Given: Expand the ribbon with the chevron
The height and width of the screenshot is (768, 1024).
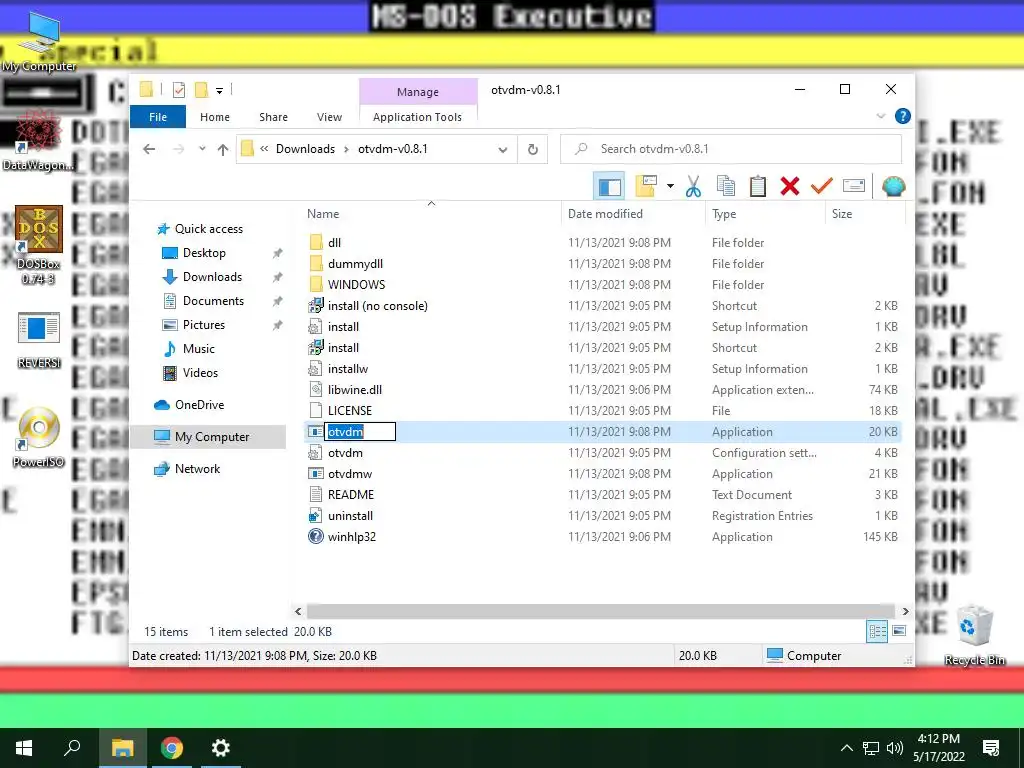Looking at the screenshot, I should pyautogui.click(x=880, y=116).
